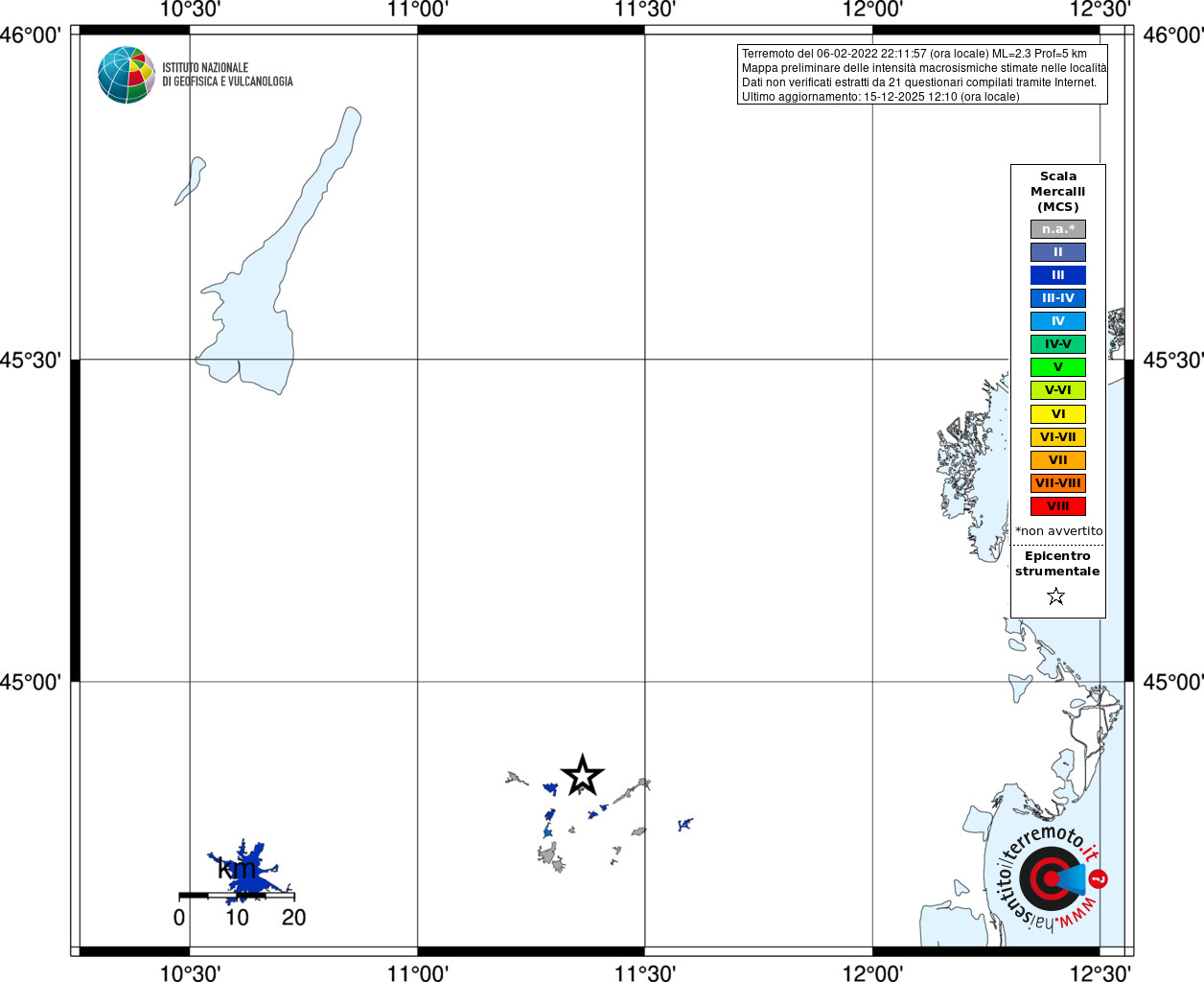Click the star symbol in legend
This screenshot has height=982, width=1204.
point(1056,596)
